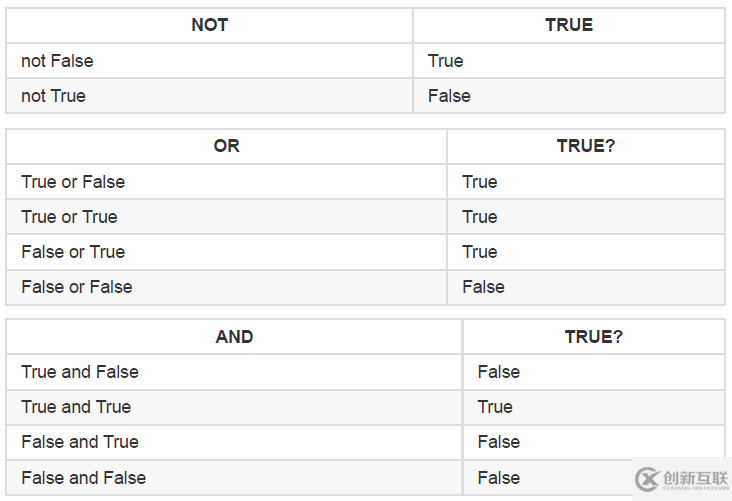Select the TRUE header in first table
This screenshot has width=732, height=501.
tap(569, 25)
